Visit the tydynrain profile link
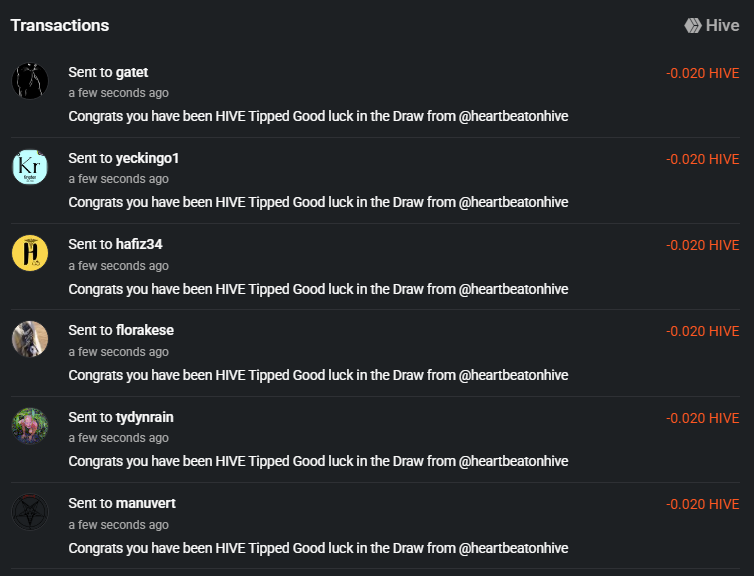 click(145, 417)
